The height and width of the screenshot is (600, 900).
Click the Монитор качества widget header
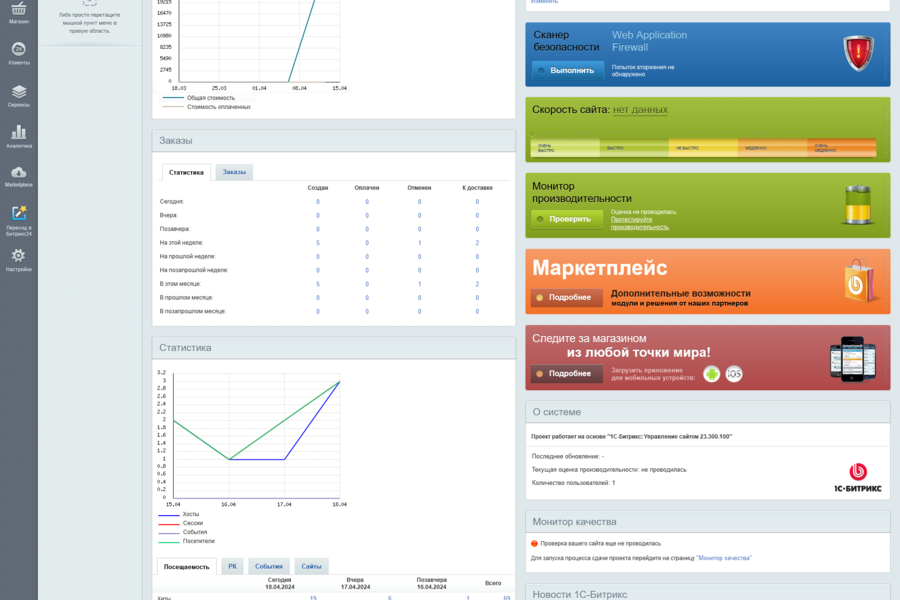point(708,522)
